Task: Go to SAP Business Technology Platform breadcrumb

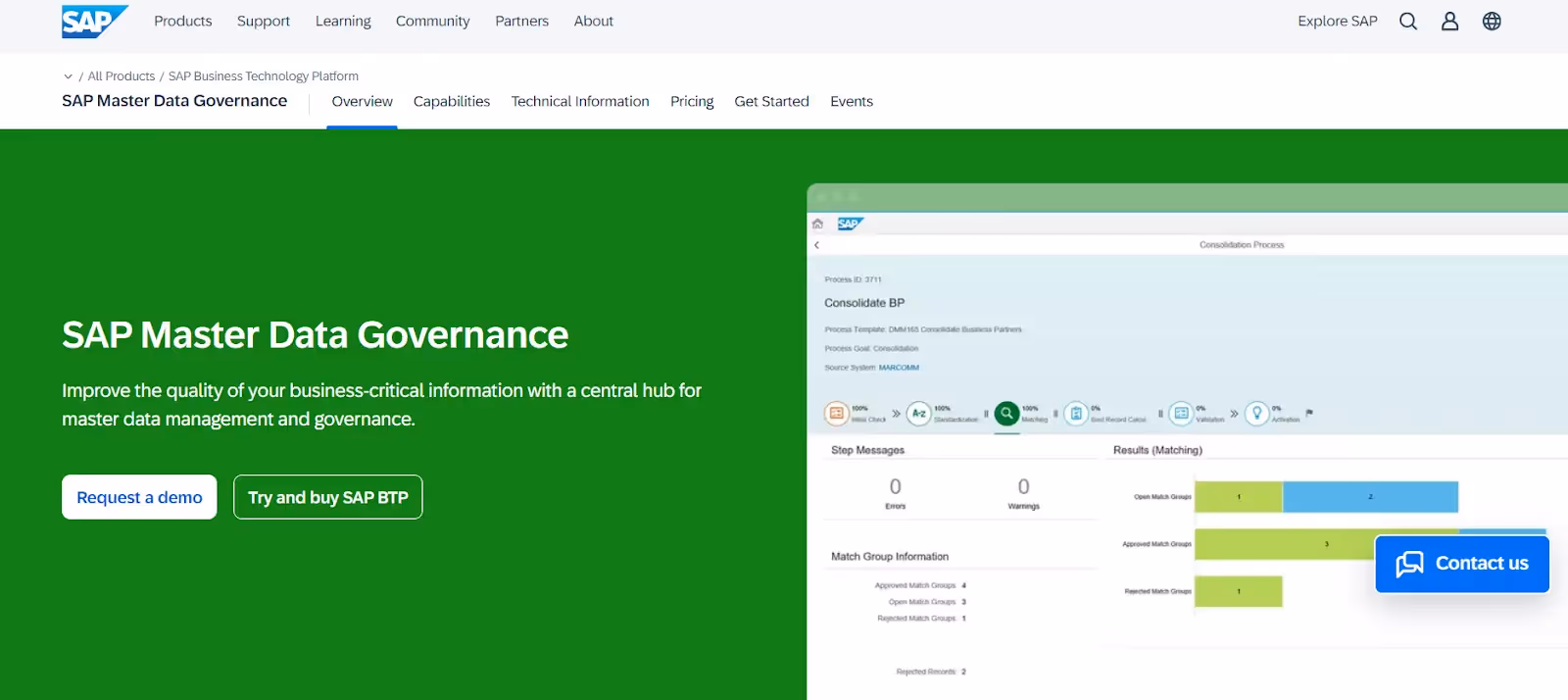Action: coord(264,76)
